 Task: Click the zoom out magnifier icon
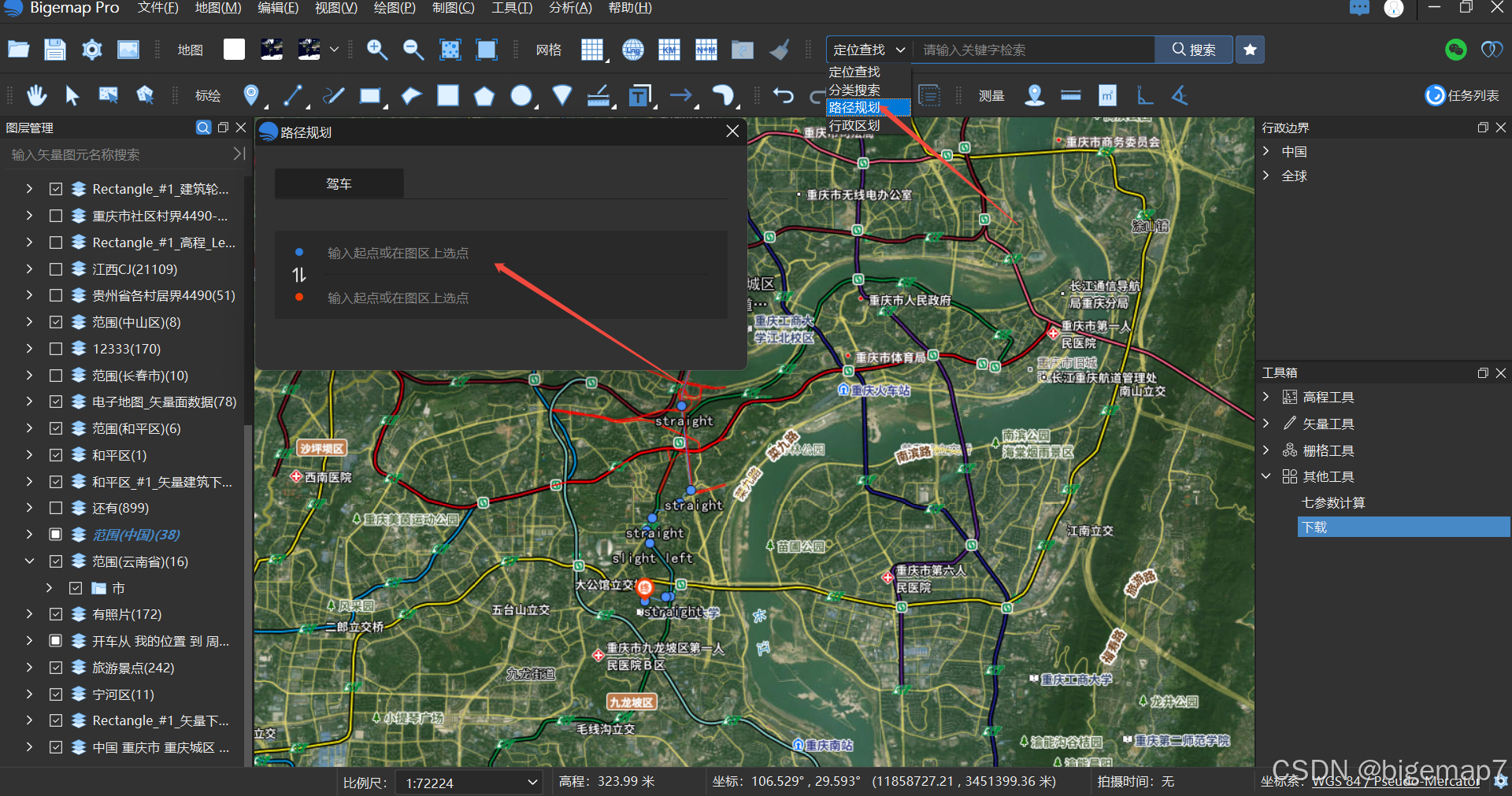click(x=413, y=50)
